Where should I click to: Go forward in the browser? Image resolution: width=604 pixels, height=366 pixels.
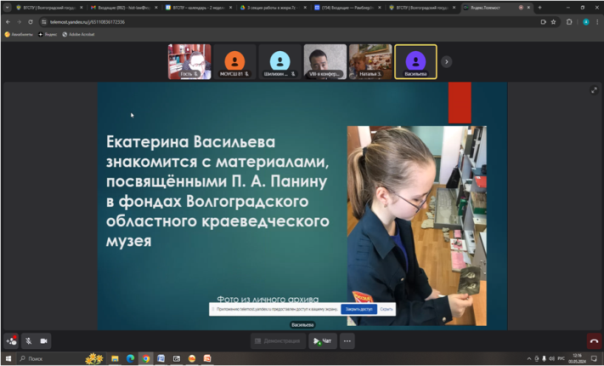click(x=19, y=22)
